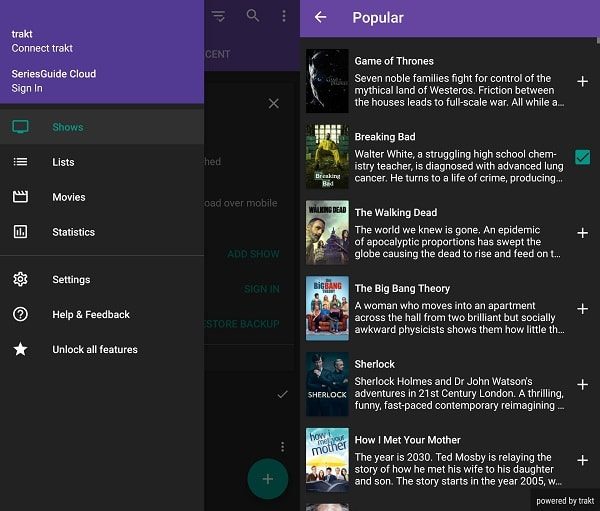Open the filter icon in the dimmed toolbar

coord(218,16)
